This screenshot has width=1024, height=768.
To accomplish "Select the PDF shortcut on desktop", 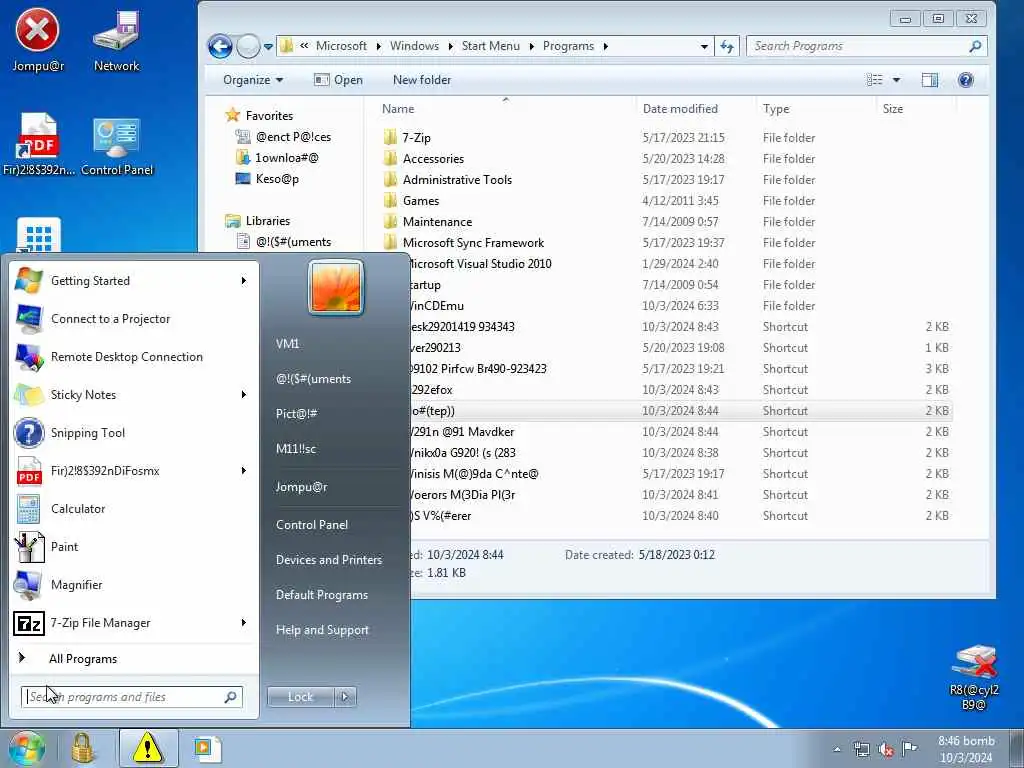I will [x=39, y=145].
